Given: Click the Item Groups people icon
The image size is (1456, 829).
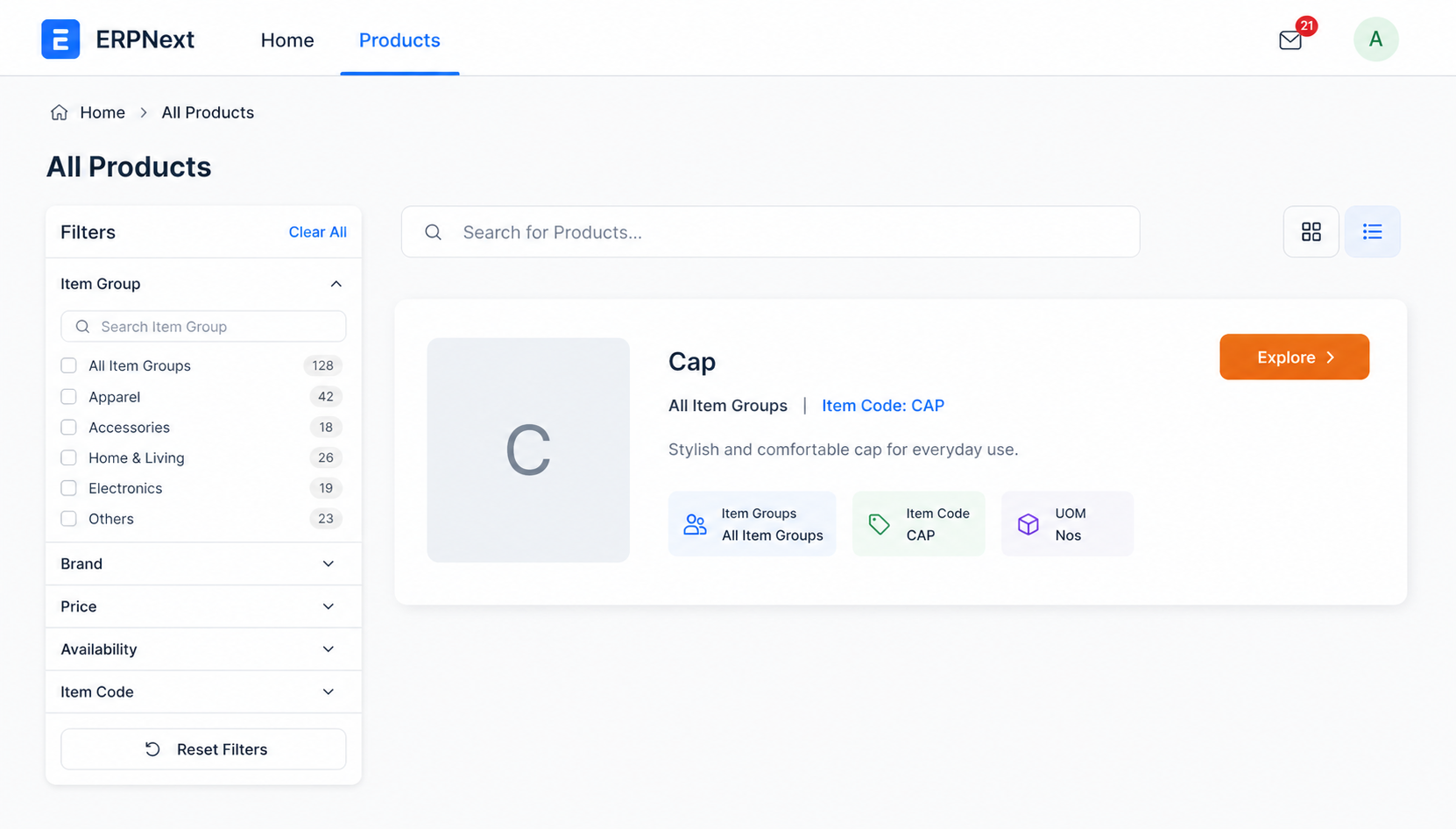Looking at the screenshot, I should (x=695, y=524).
